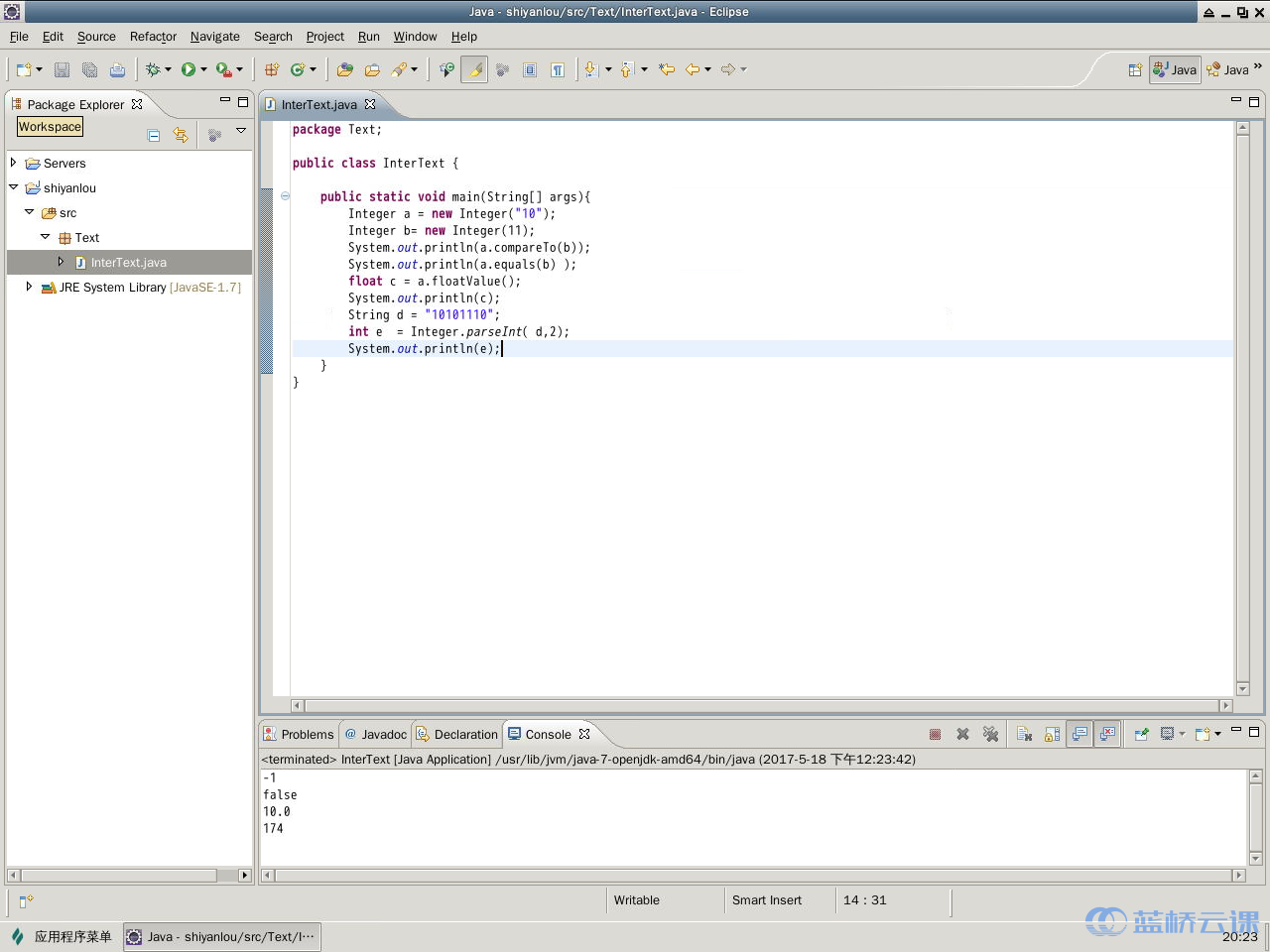Click Remove All Terminated Launches icon
This screenshot has width=1270, height=952.
pos(990,734)
